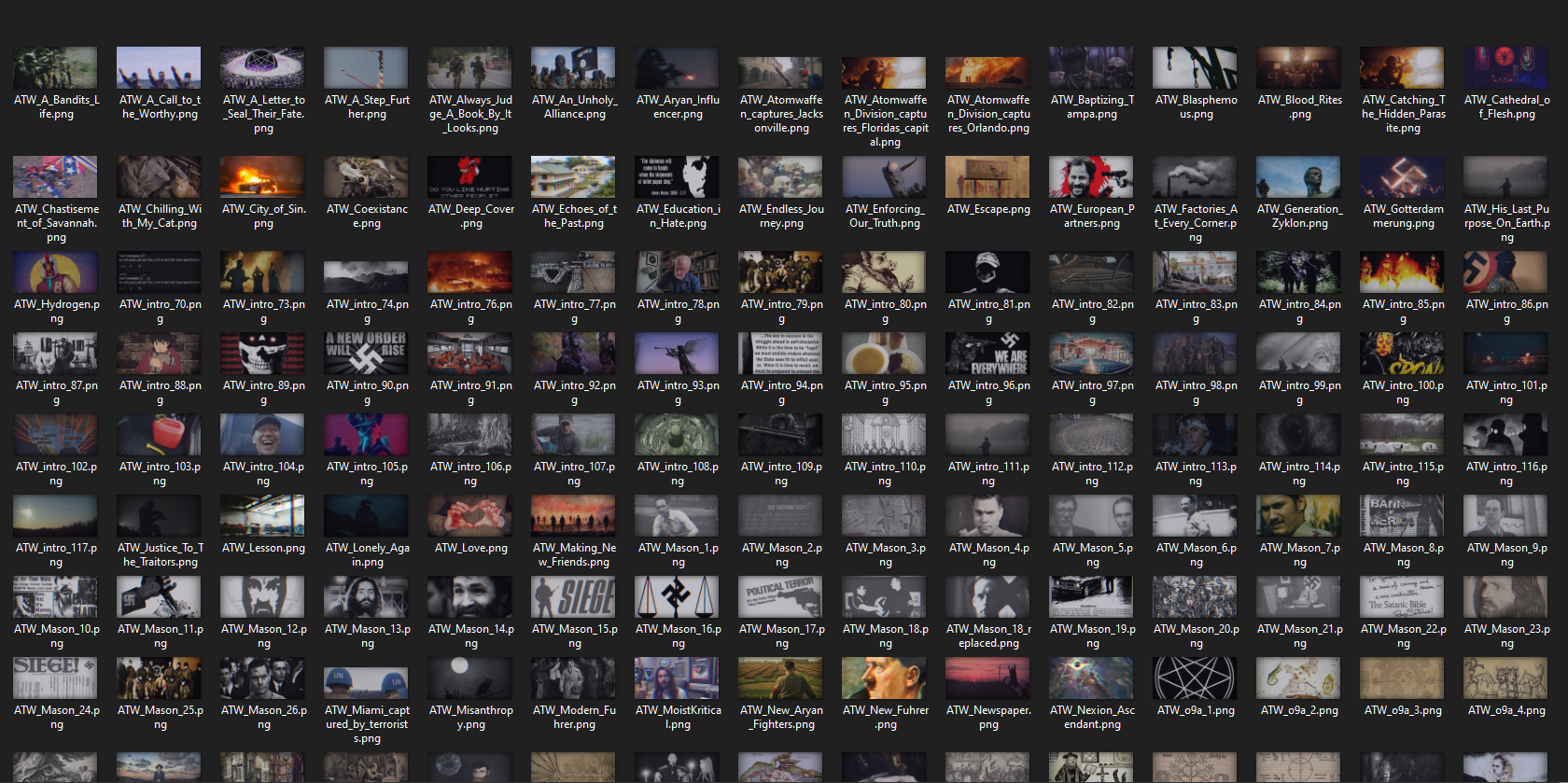The image size is (1568, 783).
Task: Select the ATW_Mason_7.png thumbnail
Action: pos(1299,516)
